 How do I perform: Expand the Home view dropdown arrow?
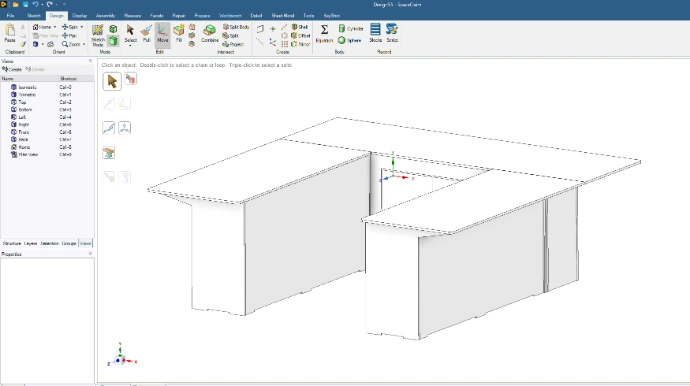click(55, 27)
